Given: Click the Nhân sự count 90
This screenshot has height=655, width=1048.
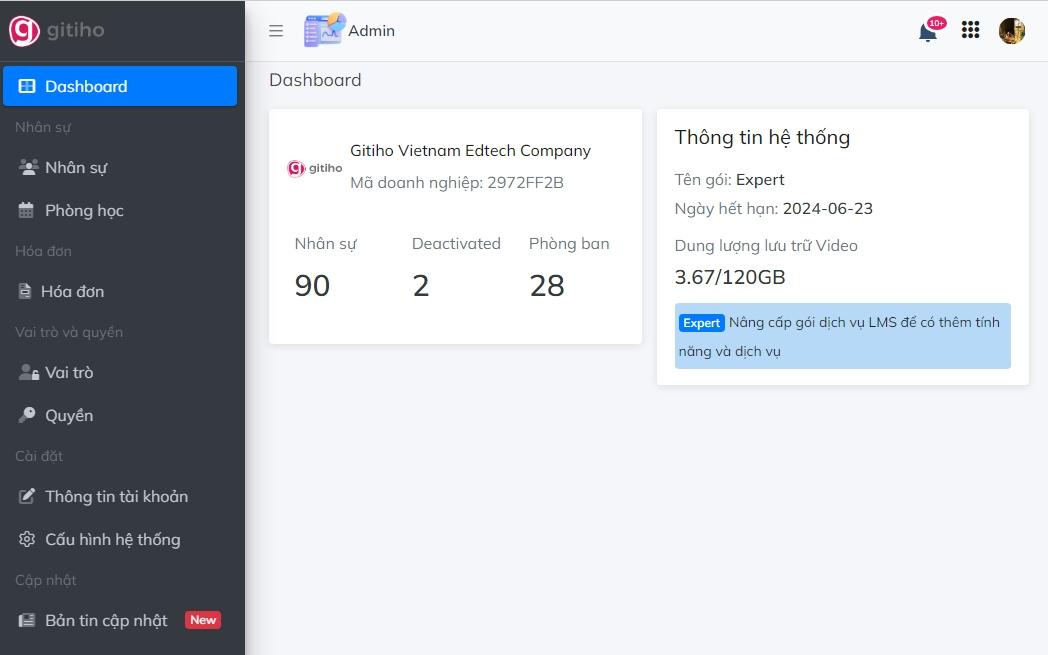Looking at the screenshot, I should (312, 286).
